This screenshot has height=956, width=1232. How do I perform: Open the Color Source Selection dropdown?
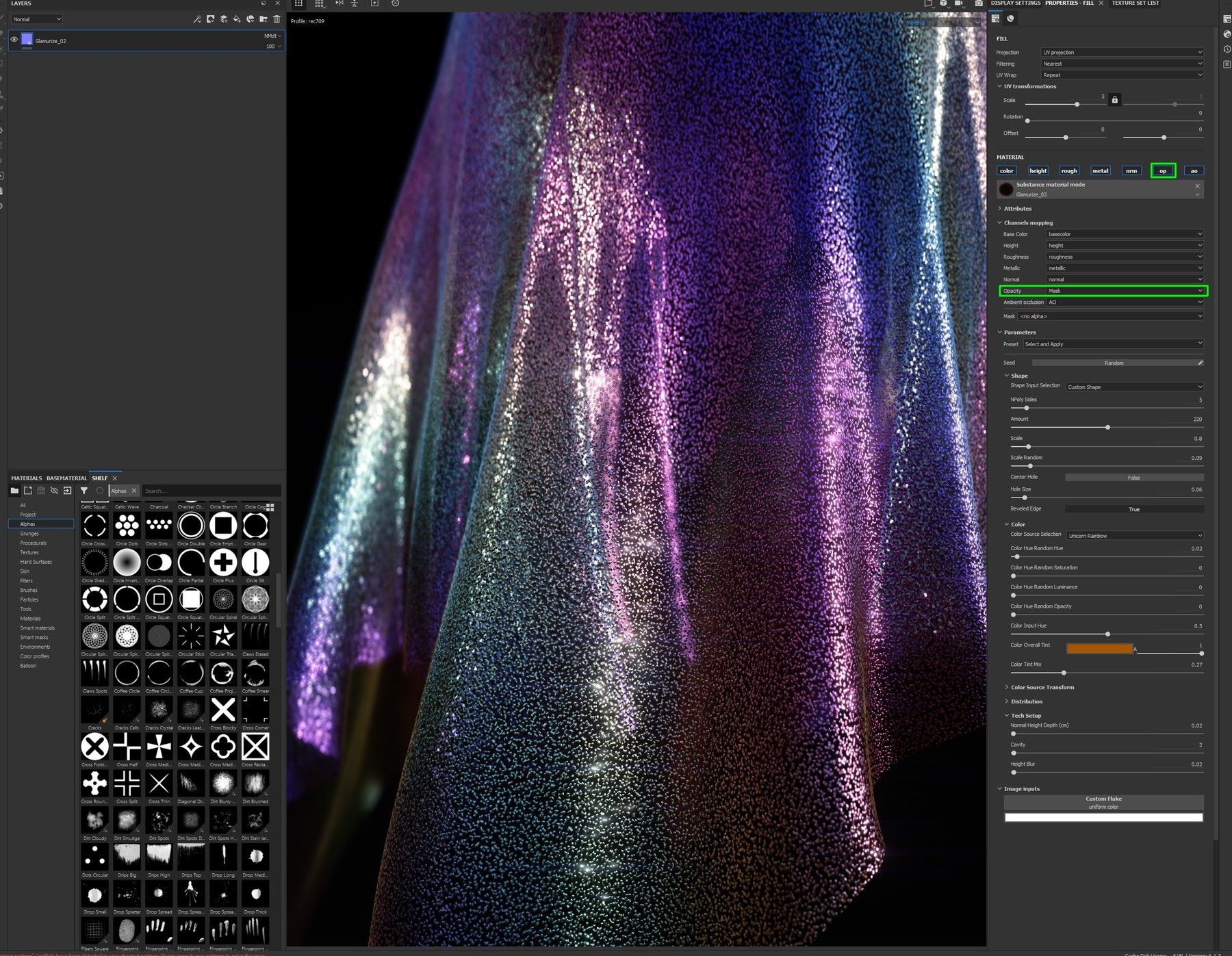click(x=1134, y=535)
